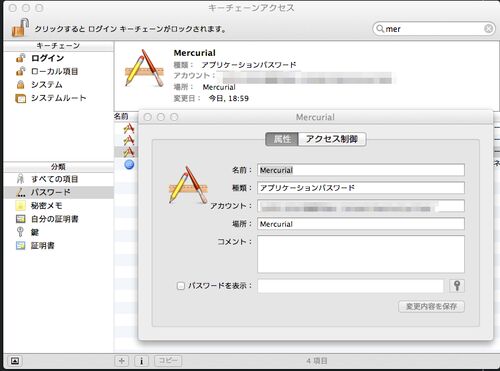Click the Mercurial item title in header

click(195, 53)
